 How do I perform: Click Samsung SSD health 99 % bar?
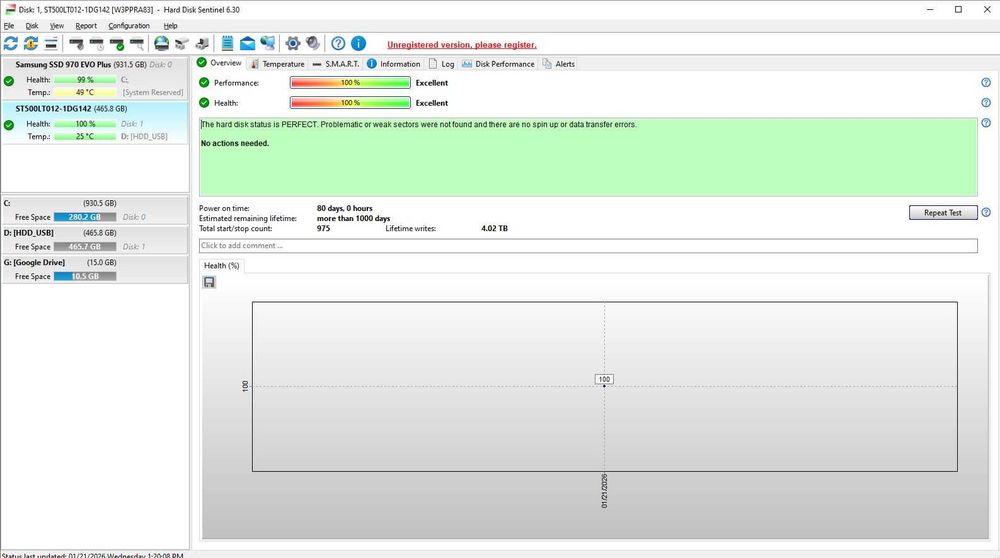pyautogui.click(x=85, y=80)
